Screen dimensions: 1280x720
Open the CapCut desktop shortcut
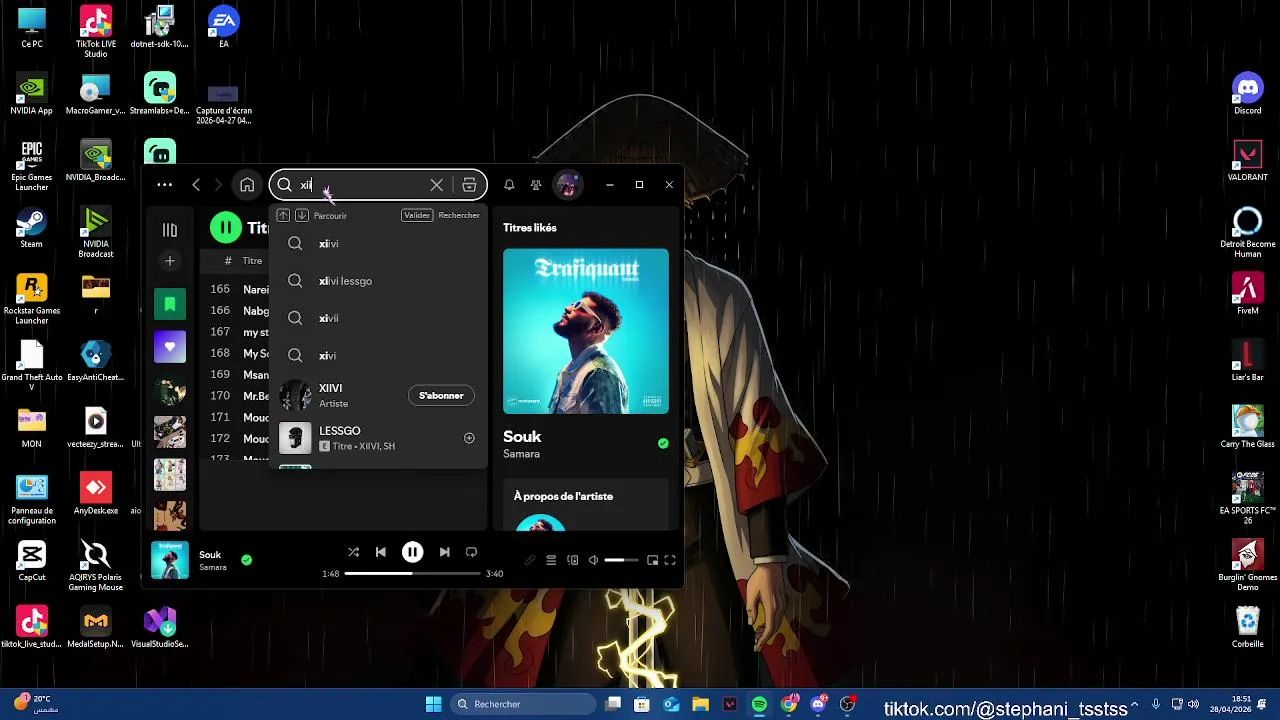(32, 561)
